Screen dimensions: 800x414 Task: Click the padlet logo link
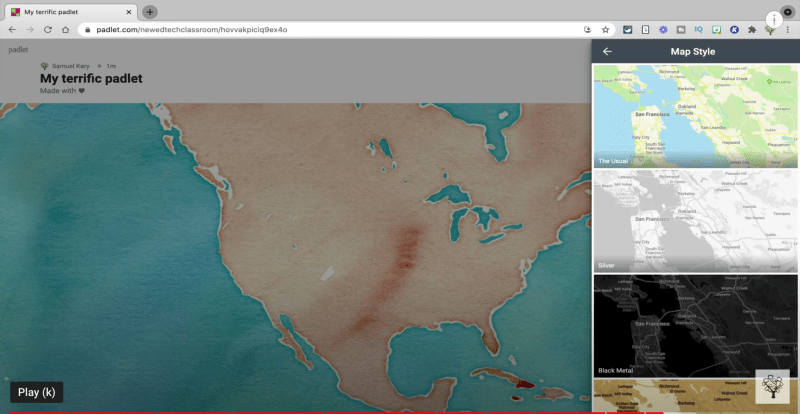pyautogui.click(x=18, y=48)
